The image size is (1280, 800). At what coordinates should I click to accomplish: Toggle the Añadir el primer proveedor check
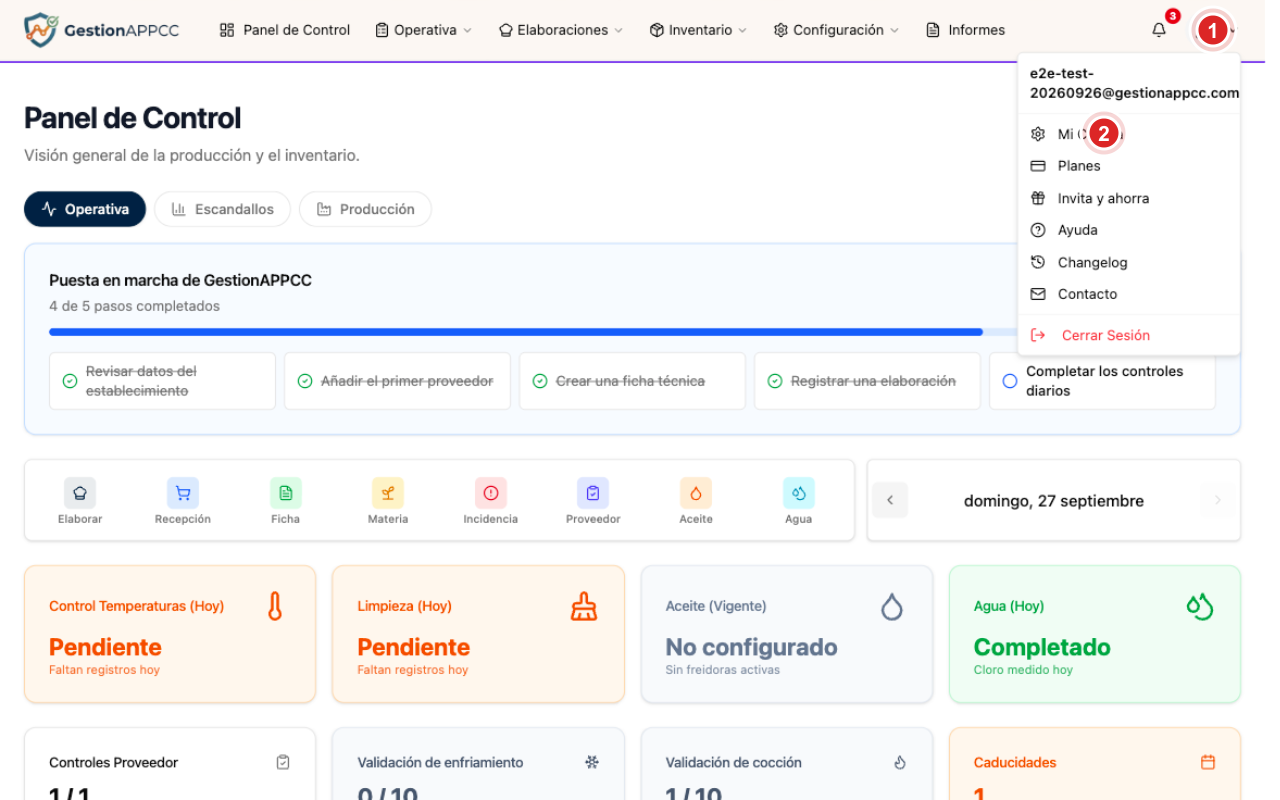[305, 381]
